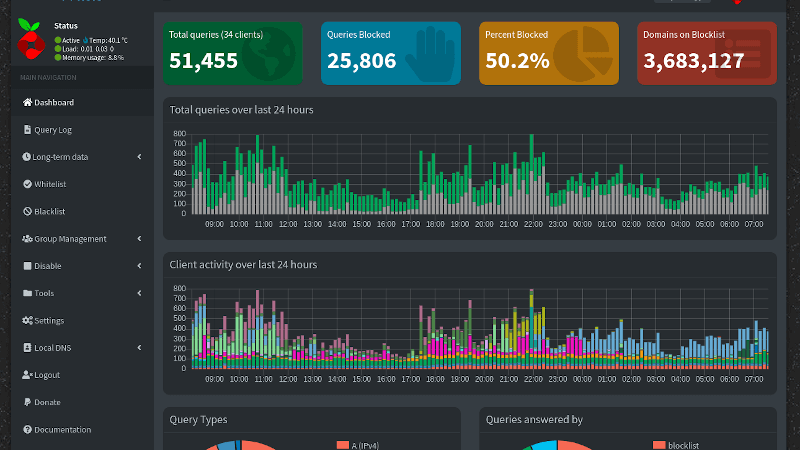Select Dashboard in the main navigation
The width and height of the screenshot is (800, 450).
click(54, 102)
